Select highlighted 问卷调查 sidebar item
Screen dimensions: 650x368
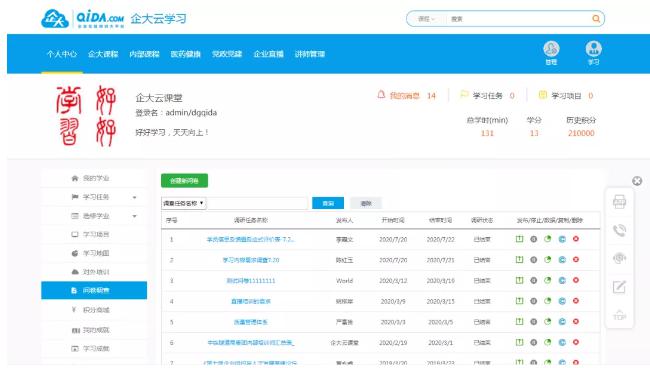[x=94, y=291]
